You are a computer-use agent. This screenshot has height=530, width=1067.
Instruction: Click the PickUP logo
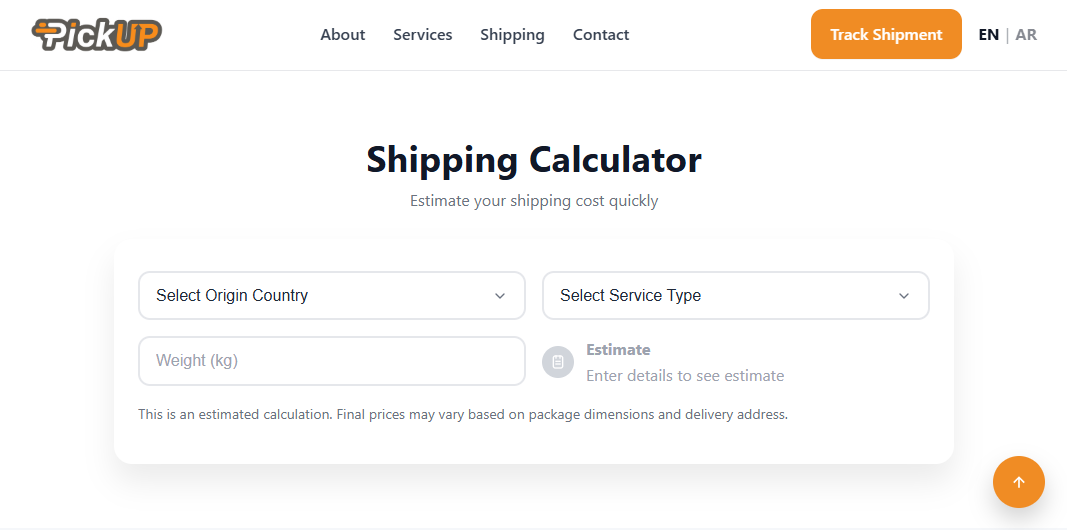96,34
